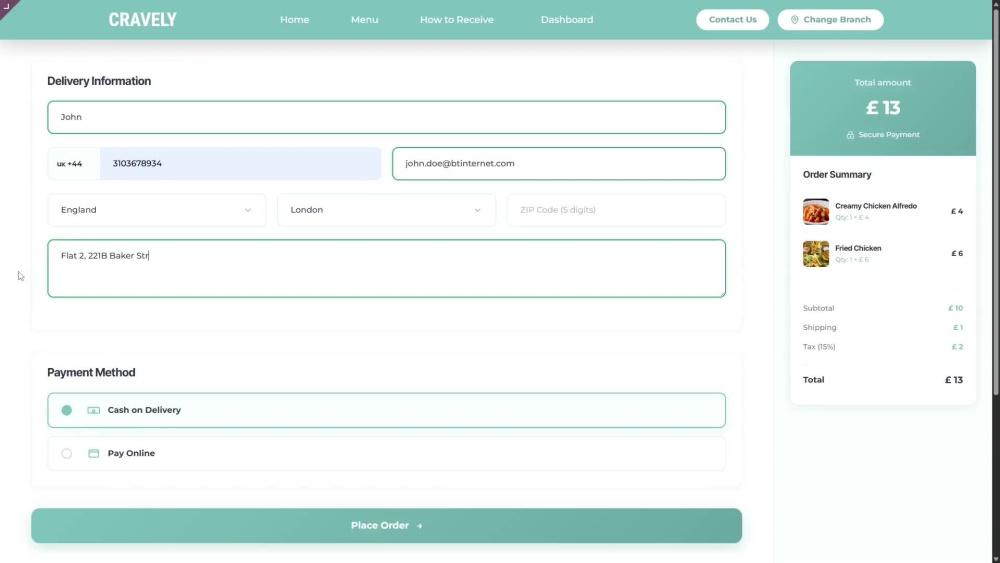Open How to Receive page

coord(457,20)
